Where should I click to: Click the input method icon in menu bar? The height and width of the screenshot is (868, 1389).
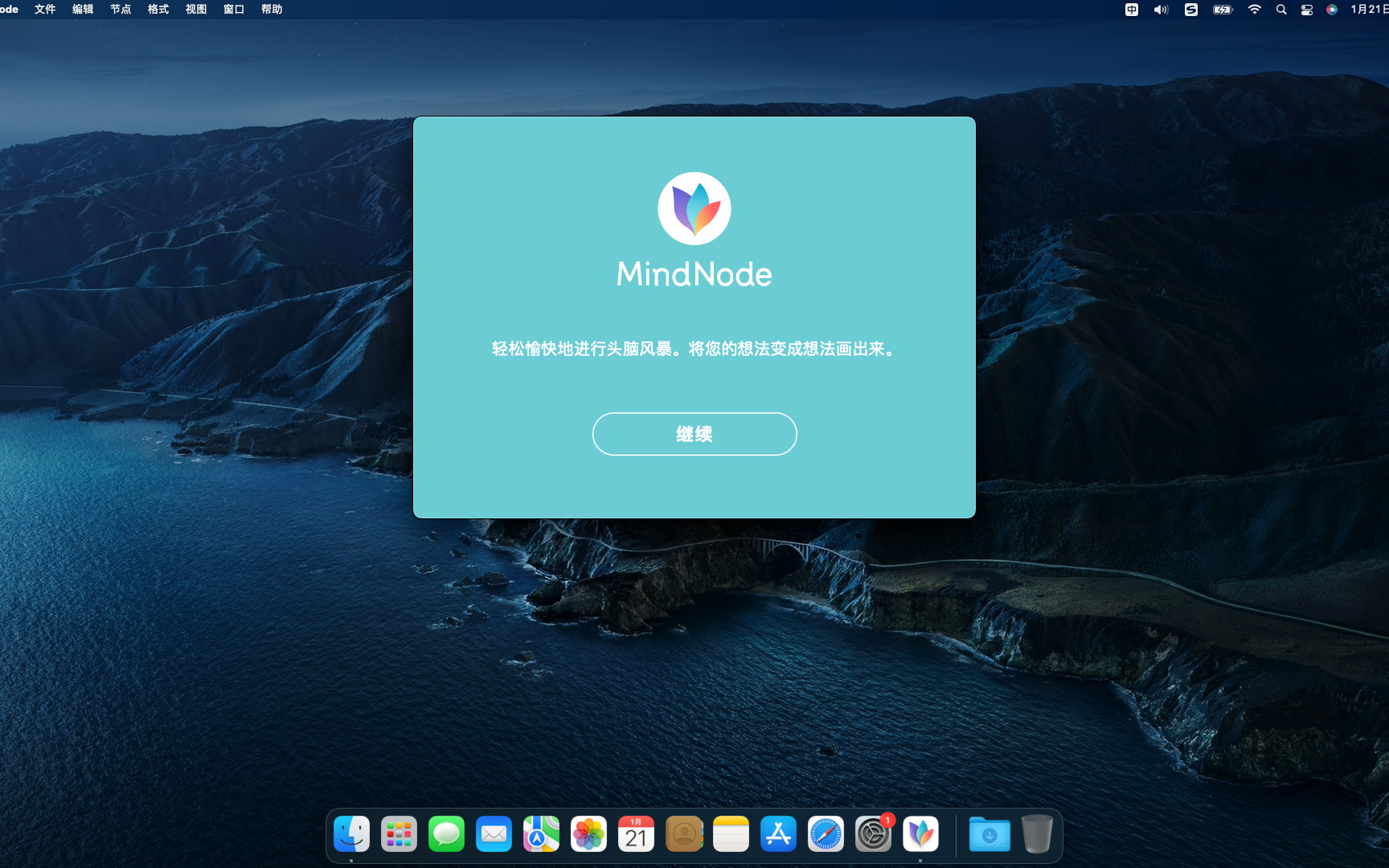coord(1132,10)
